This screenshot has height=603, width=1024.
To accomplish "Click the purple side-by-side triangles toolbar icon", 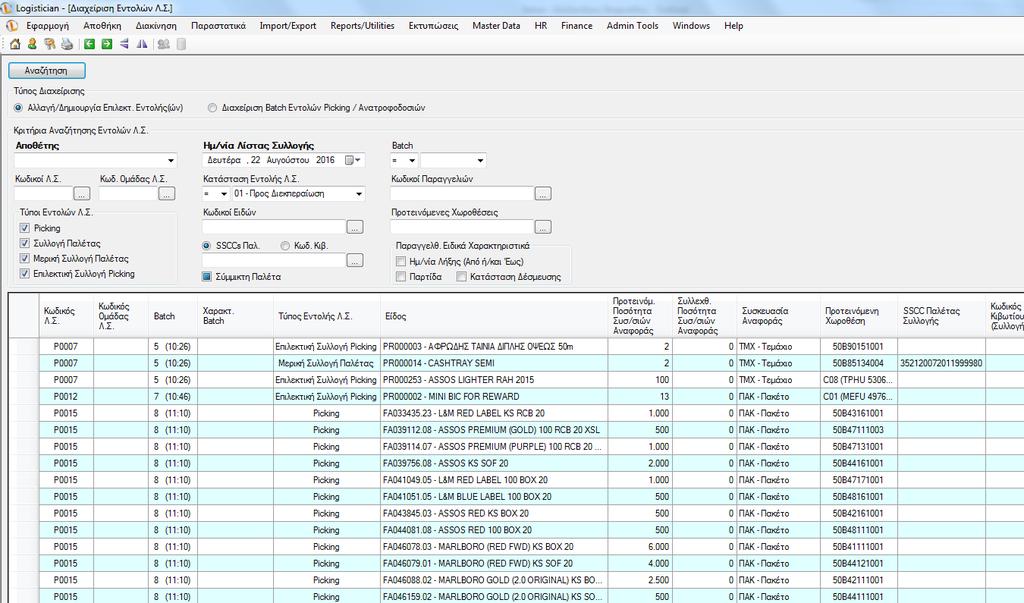I will tap(142, 44).
